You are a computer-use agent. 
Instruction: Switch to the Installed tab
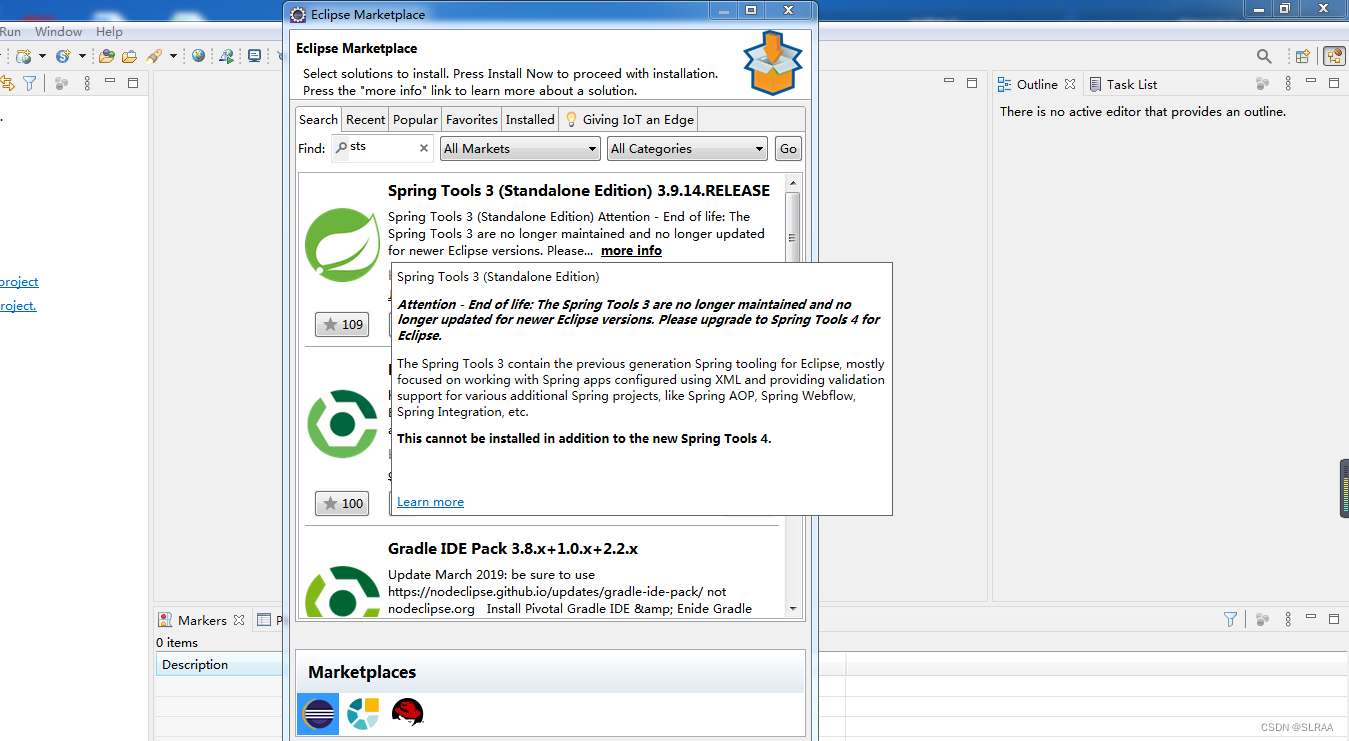point(530,120)
